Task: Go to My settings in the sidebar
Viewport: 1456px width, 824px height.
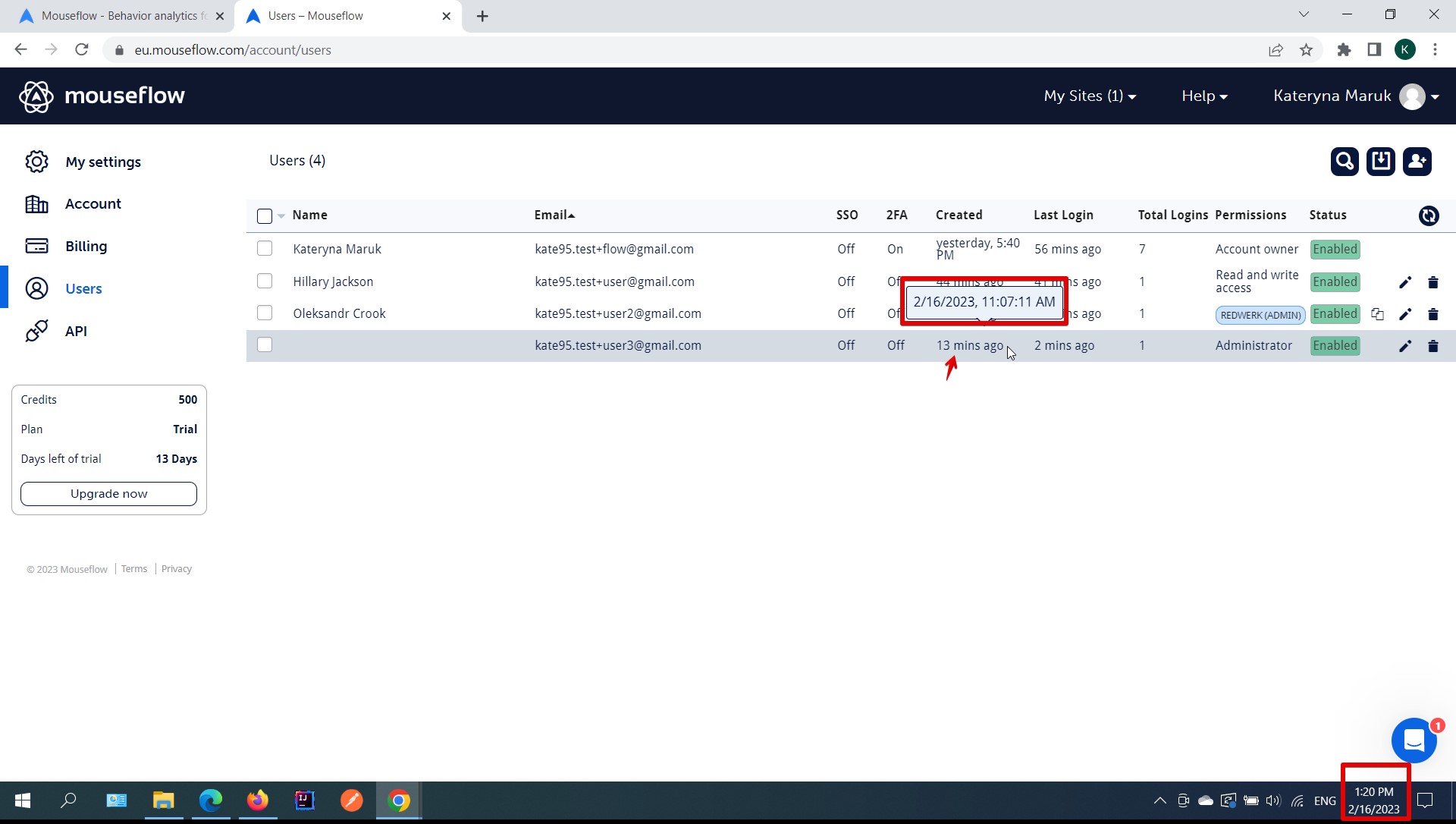Action: [83, 162]
